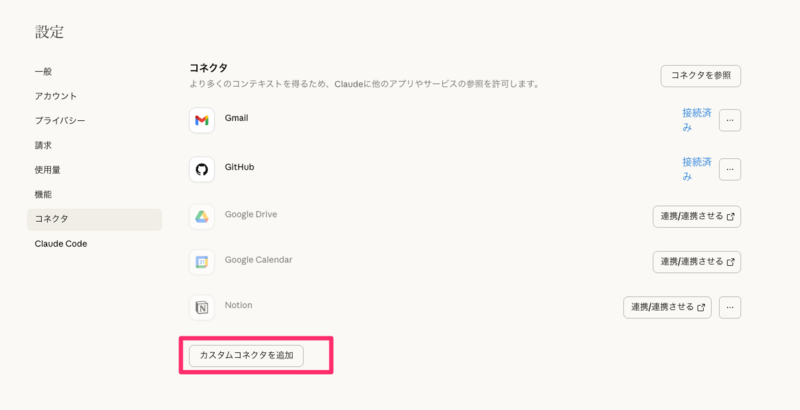
Task: Open the more options menu for Notion
Action: coord(730,307)
